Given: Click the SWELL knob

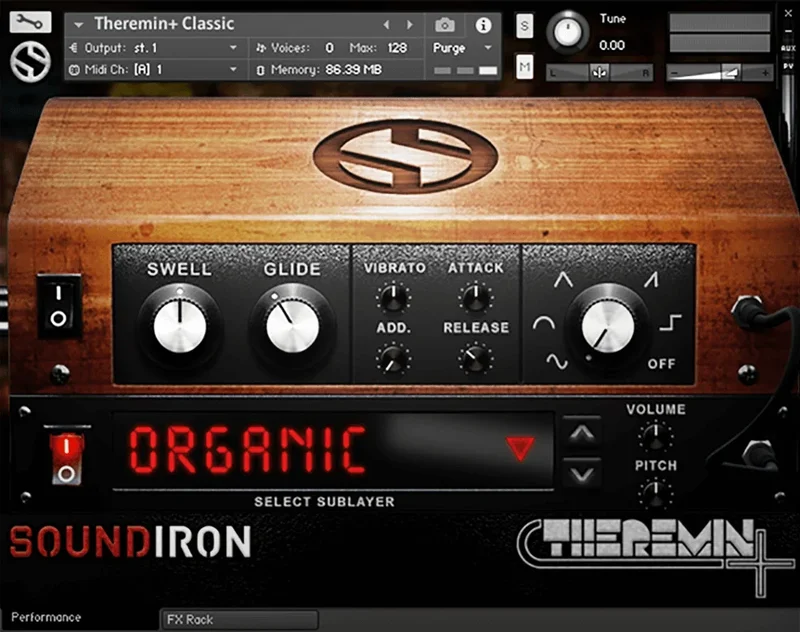Looking at the screenshot, I should (180, 325).
